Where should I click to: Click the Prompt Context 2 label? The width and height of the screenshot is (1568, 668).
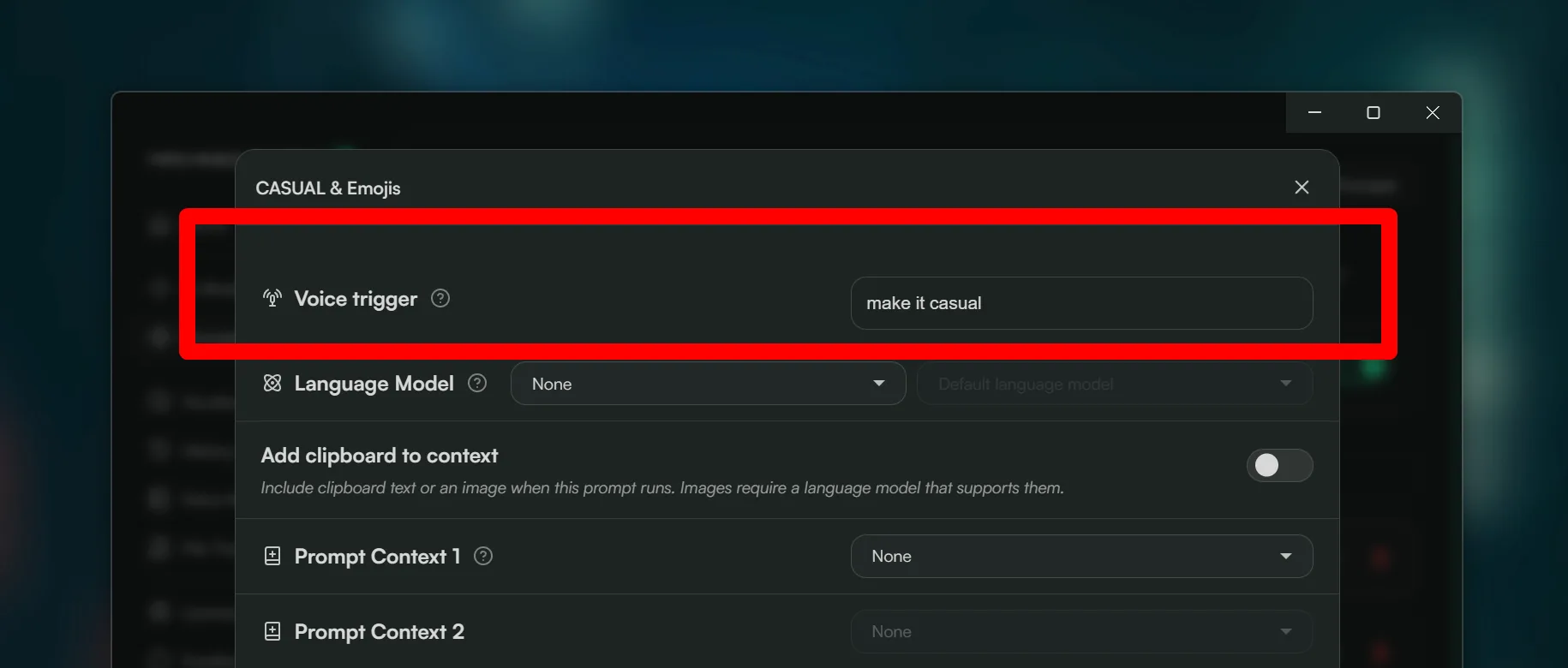tap(380, 632)
